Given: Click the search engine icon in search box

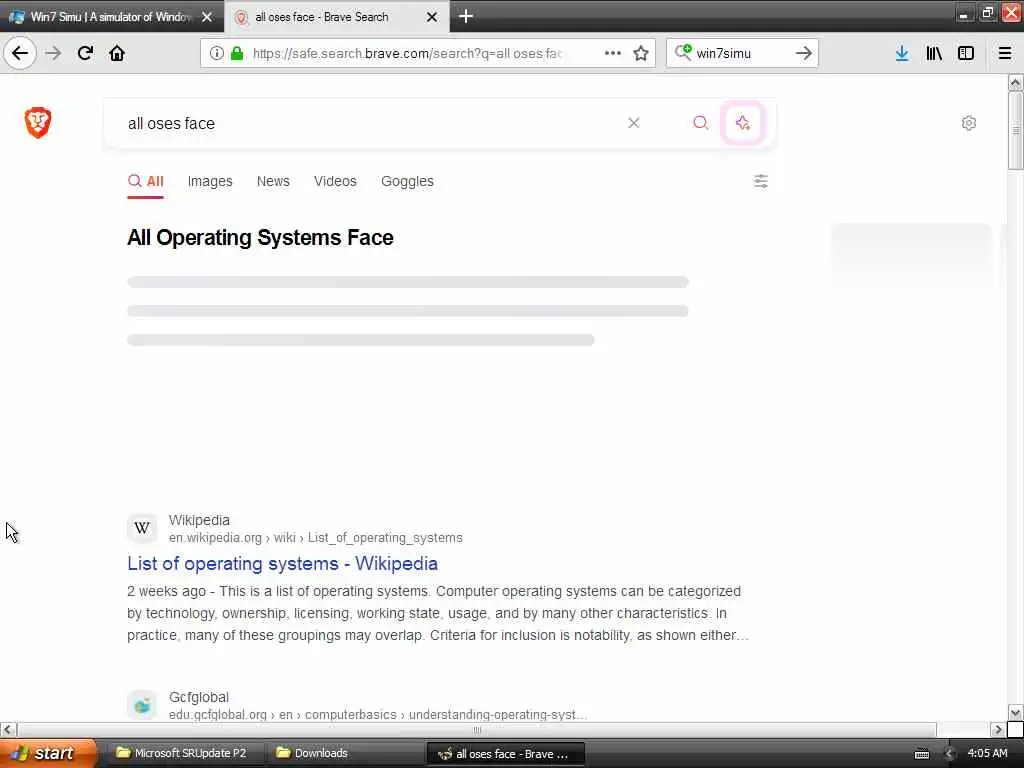Looking at the screenshot, I should [683, 52].
